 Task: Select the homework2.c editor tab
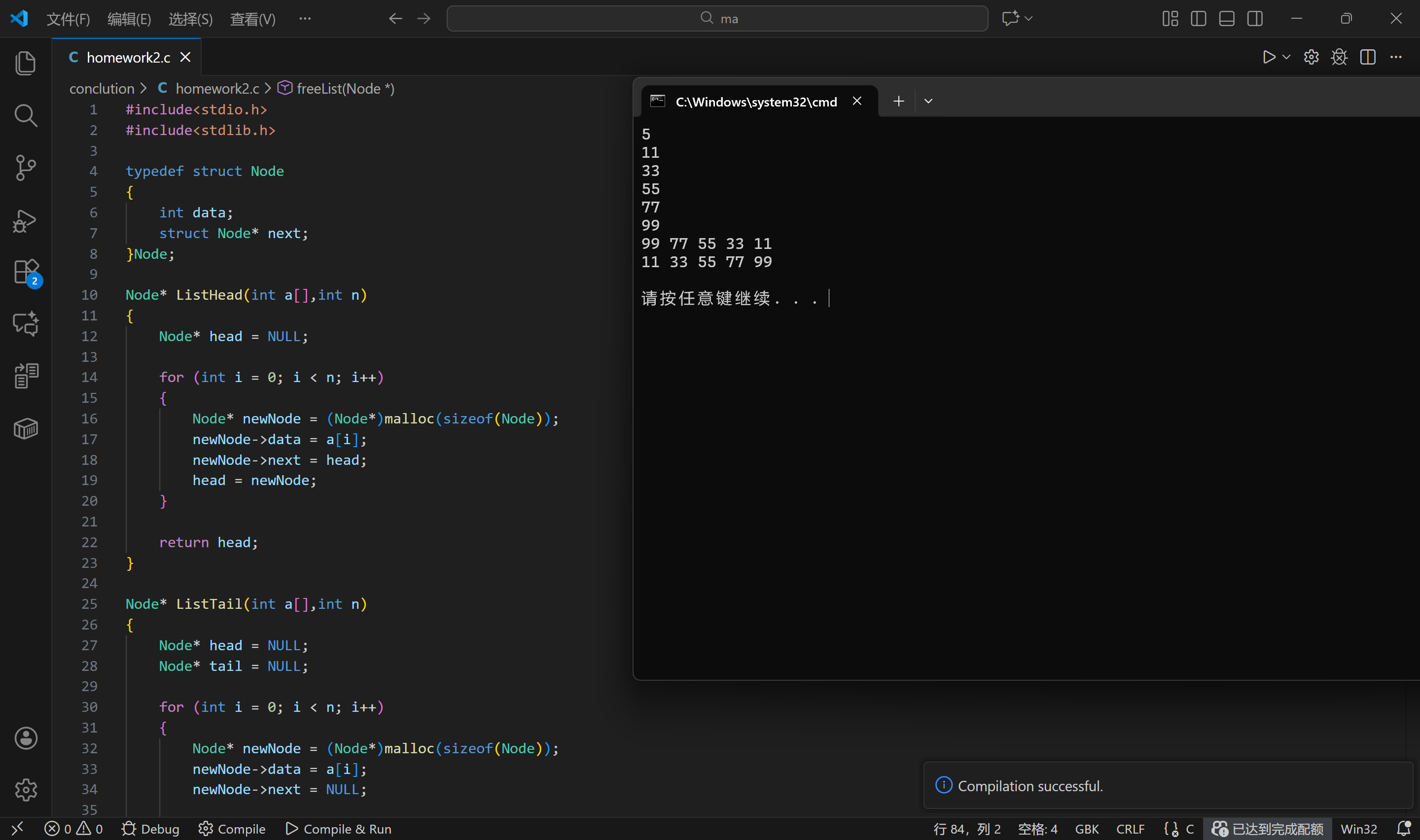[128, 57]
